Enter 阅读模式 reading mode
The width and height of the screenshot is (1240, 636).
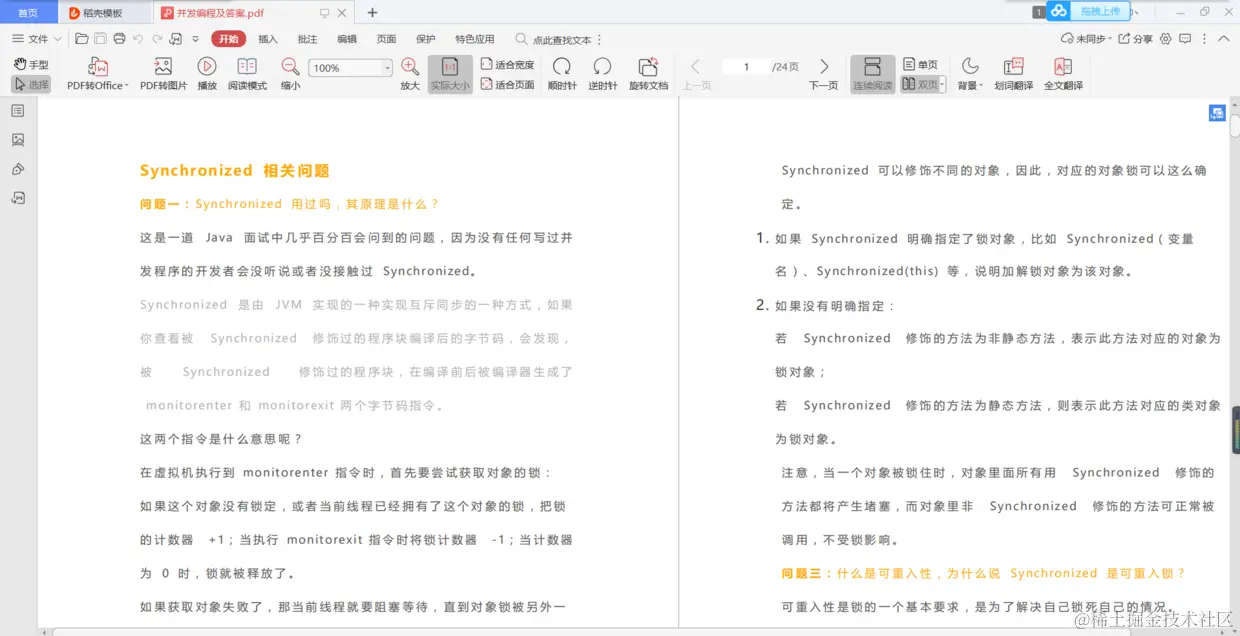click(247, 74)
